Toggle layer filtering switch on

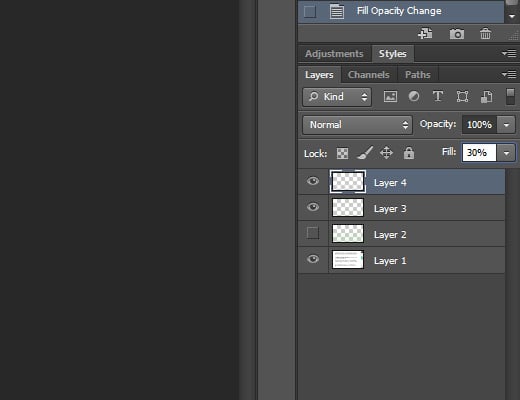pyautogui.click(x=510, y=97)
